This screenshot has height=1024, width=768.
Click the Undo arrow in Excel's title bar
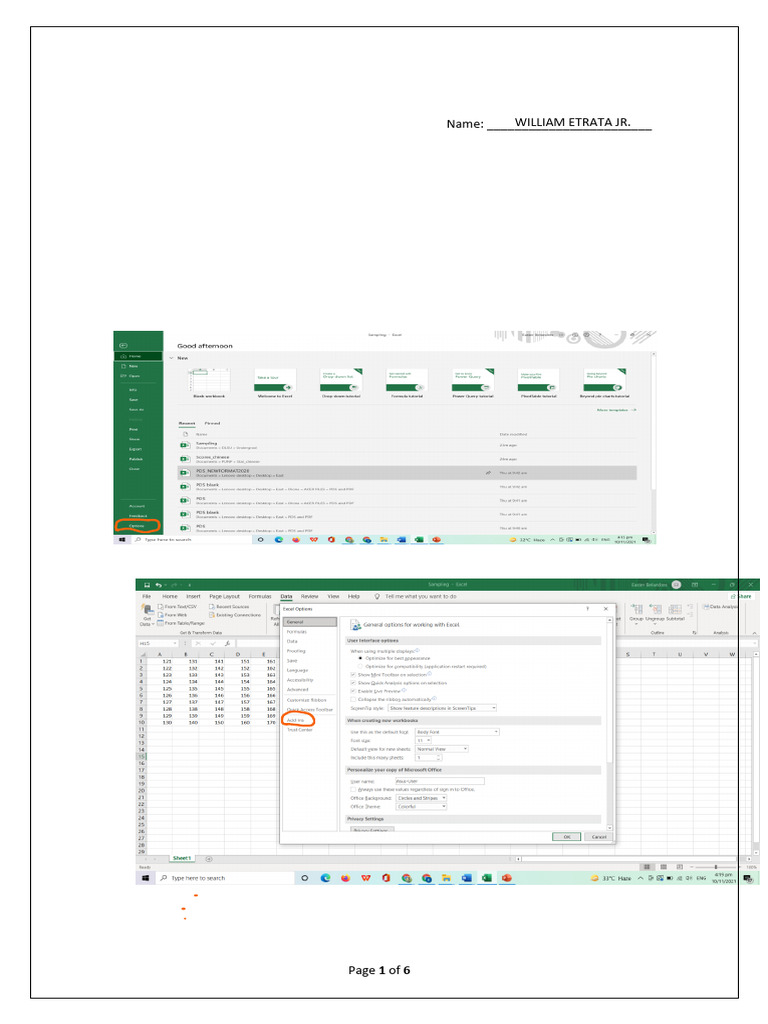pyautogui.click(x=159, y=585)
